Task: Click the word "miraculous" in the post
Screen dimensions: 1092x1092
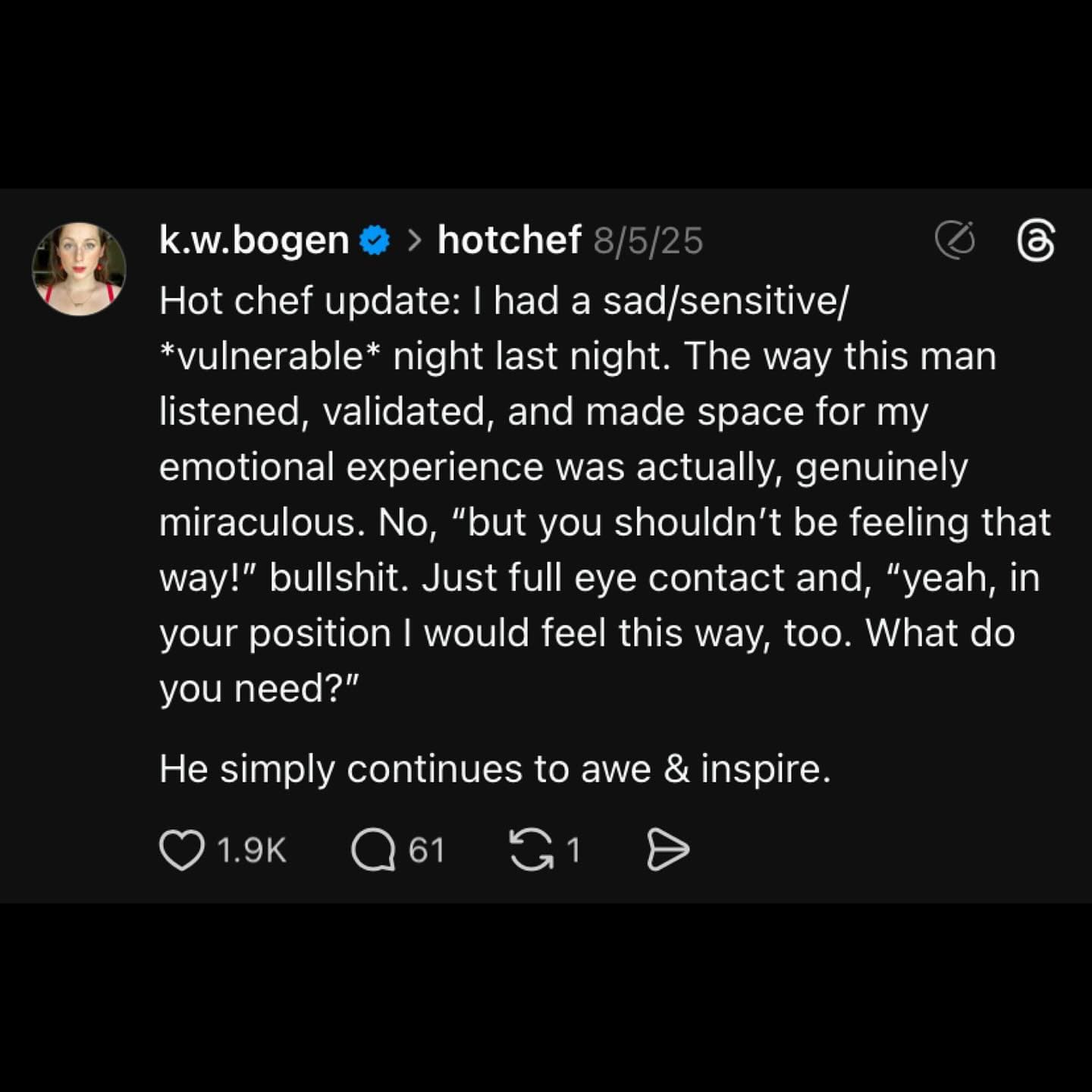Action: point(258,522)
